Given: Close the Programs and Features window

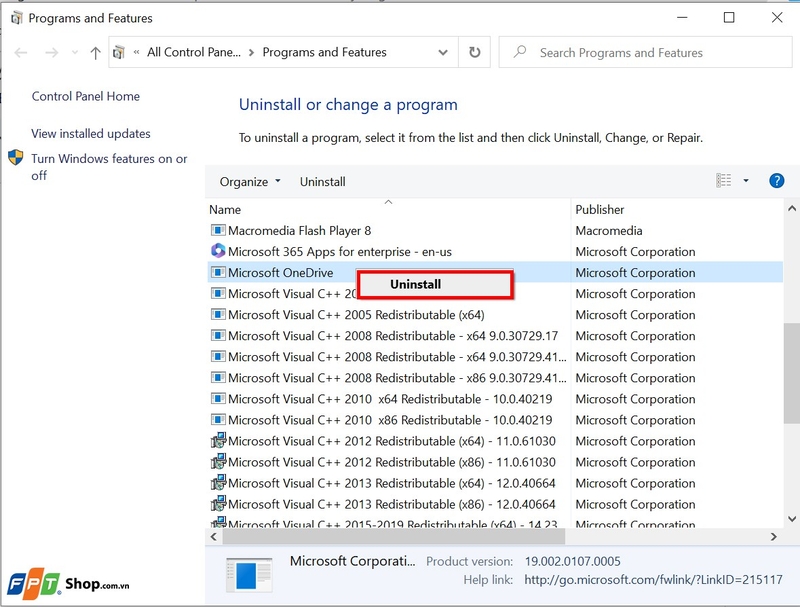Looking at the screenshot, I should 777,18.
